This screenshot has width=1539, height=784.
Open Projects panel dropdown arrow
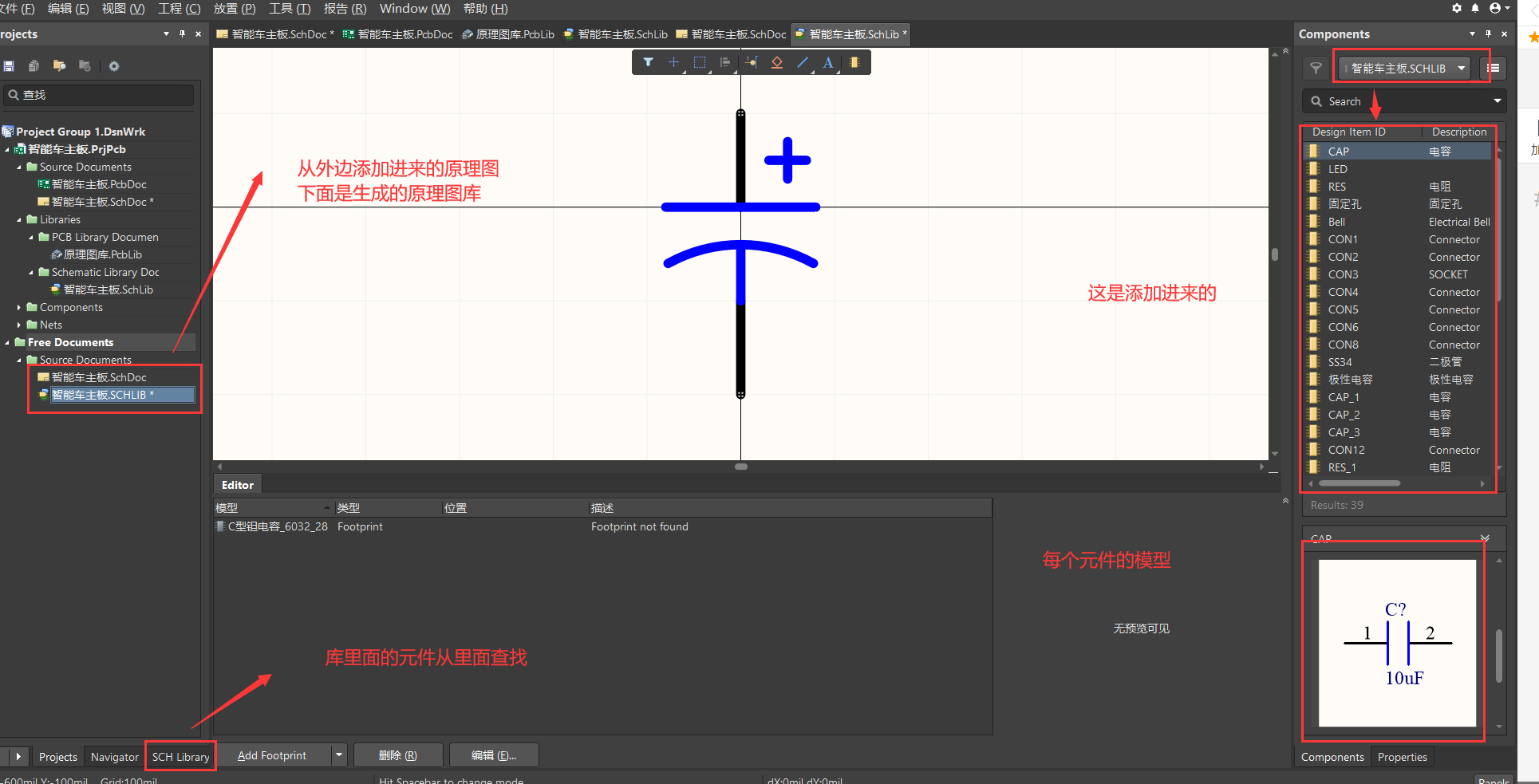click(x=166, y=33)
